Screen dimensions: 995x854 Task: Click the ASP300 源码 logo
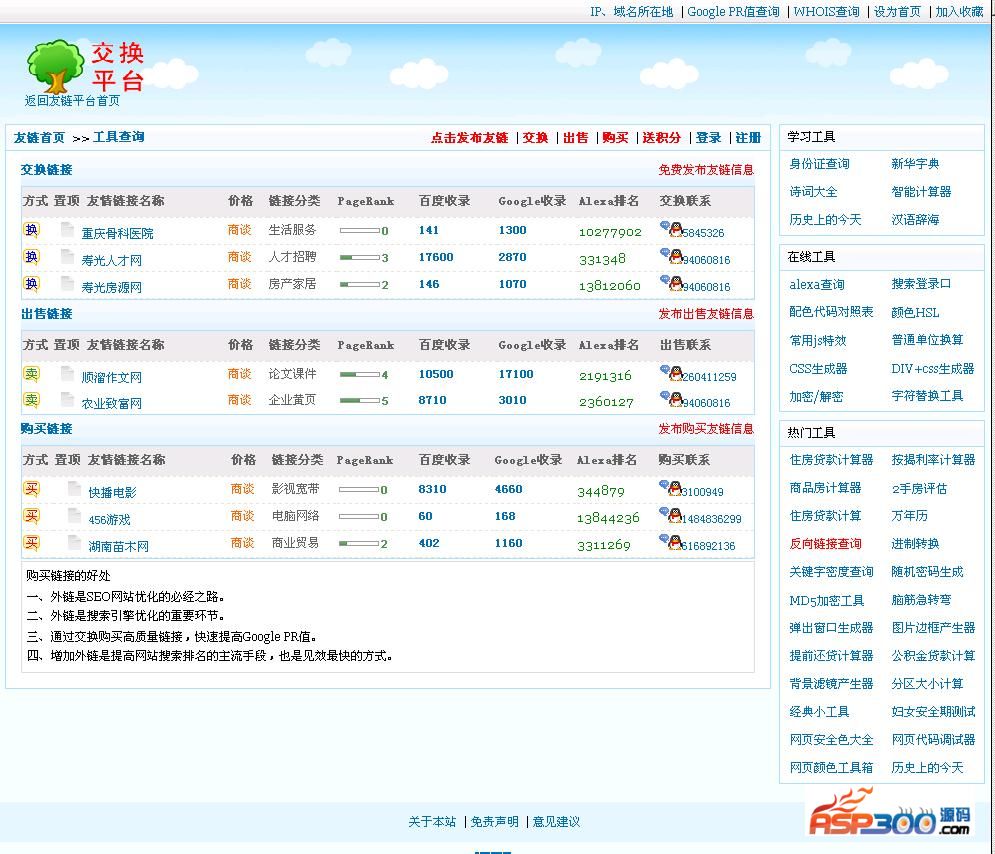pos(888,813)
